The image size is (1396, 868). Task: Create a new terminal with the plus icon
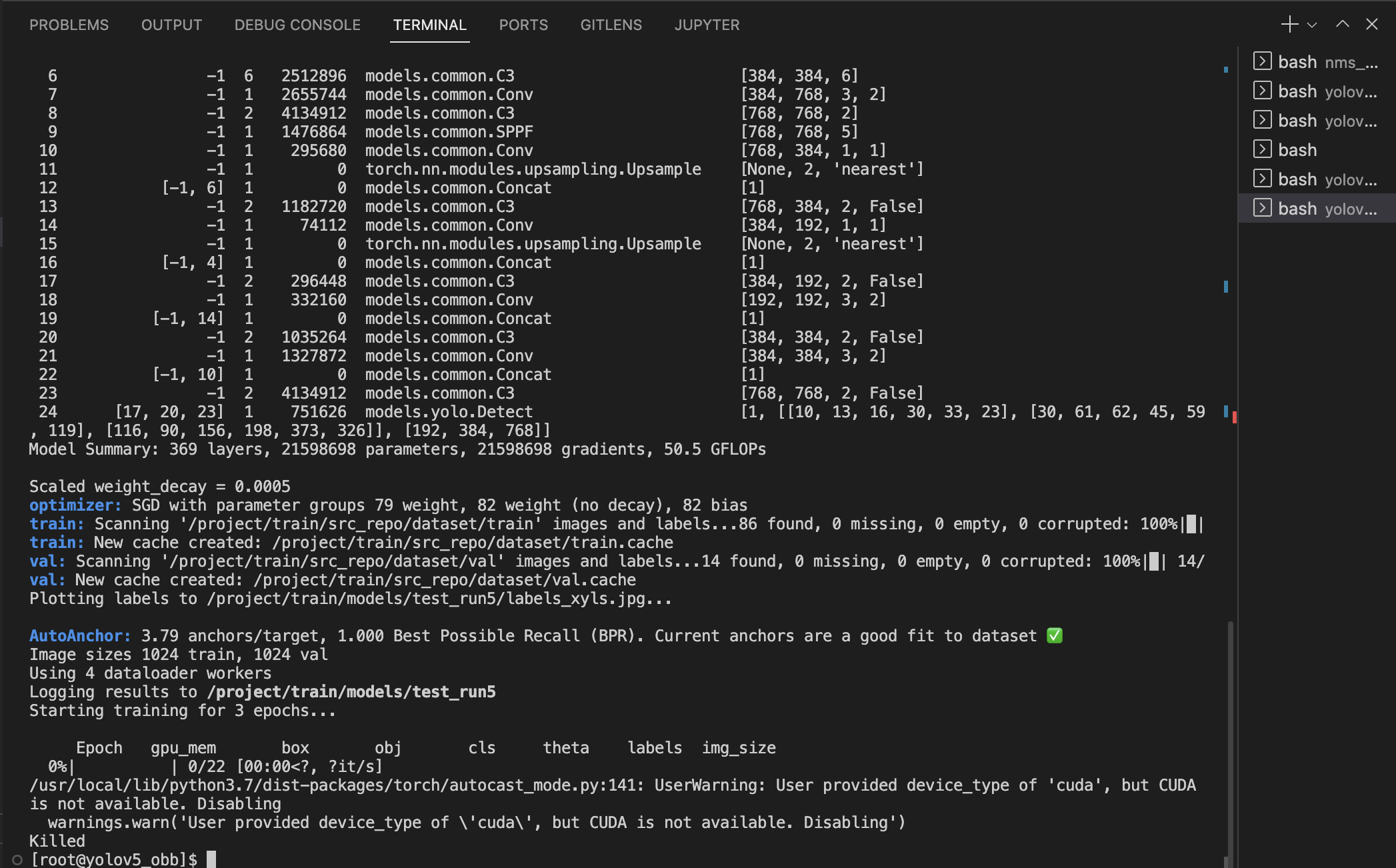1289,25
